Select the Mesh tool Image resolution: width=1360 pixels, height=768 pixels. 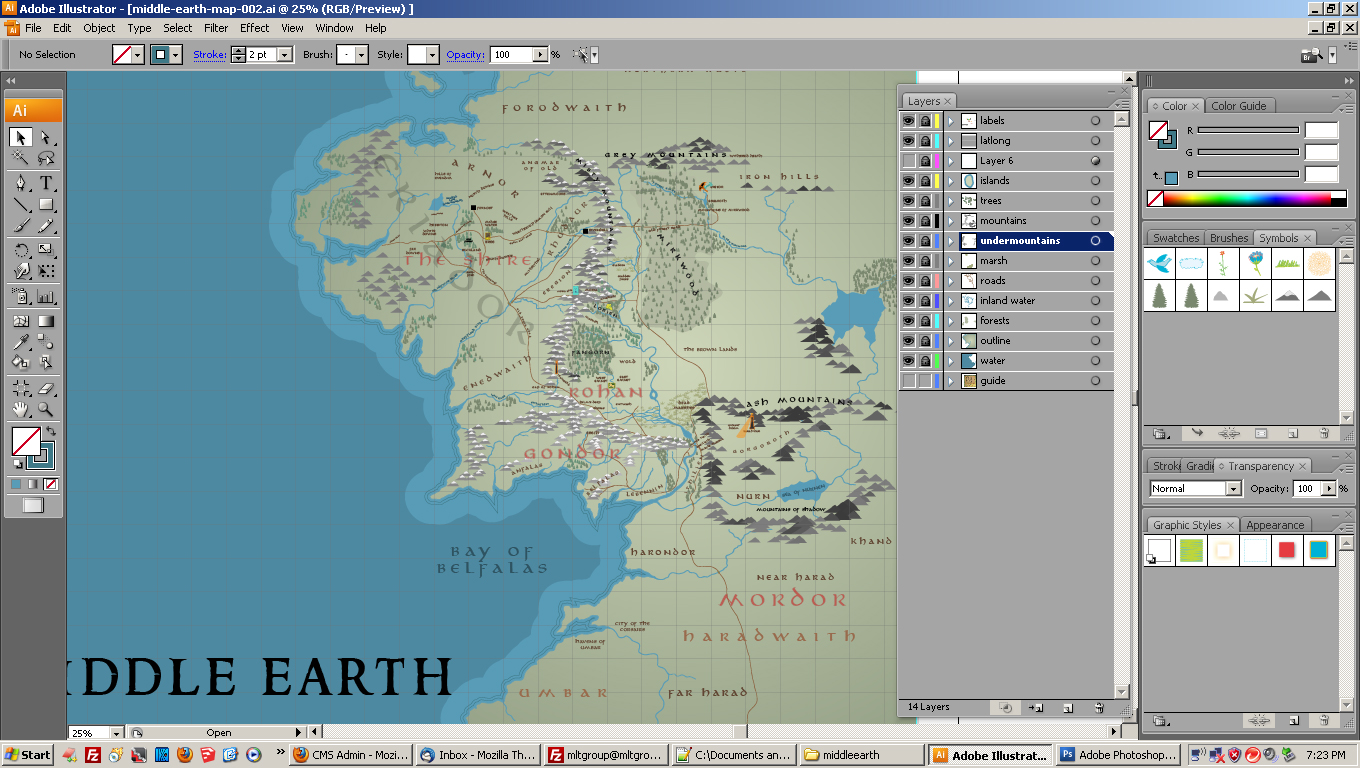21,321
